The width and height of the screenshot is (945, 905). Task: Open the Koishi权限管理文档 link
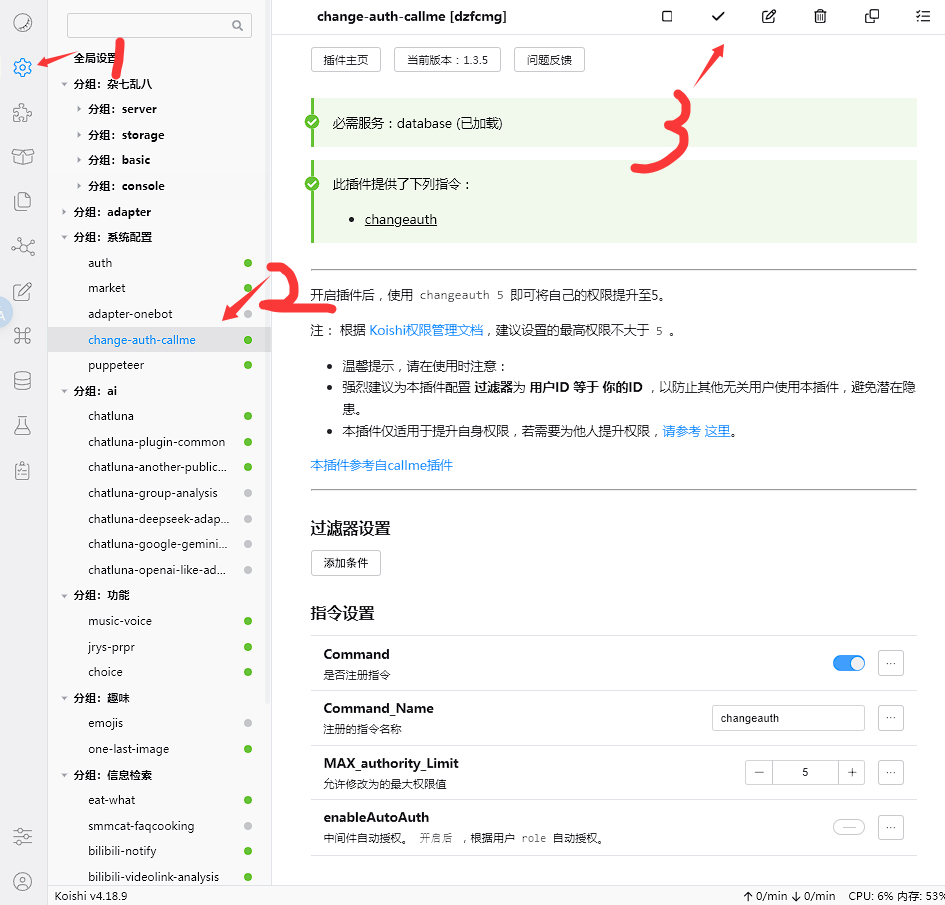pyautogui.click(x=426, y=330)
